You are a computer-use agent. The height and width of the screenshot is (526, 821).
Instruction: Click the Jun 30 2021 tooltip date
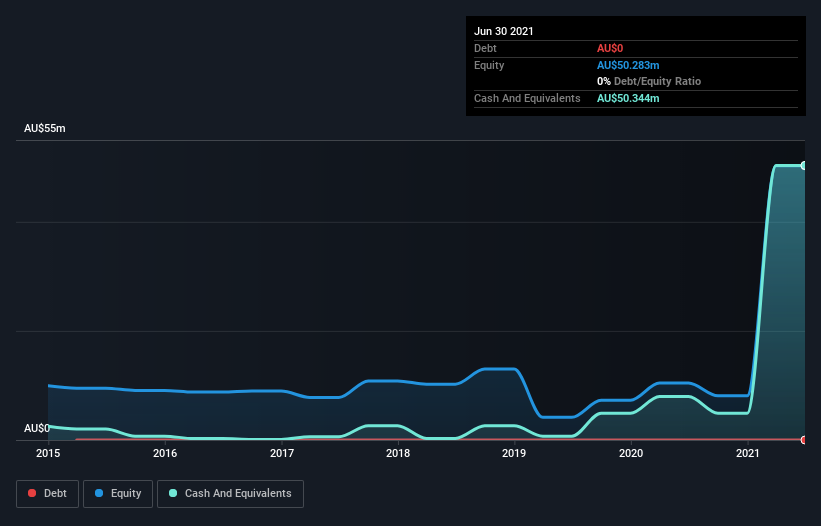click(504, 31)
